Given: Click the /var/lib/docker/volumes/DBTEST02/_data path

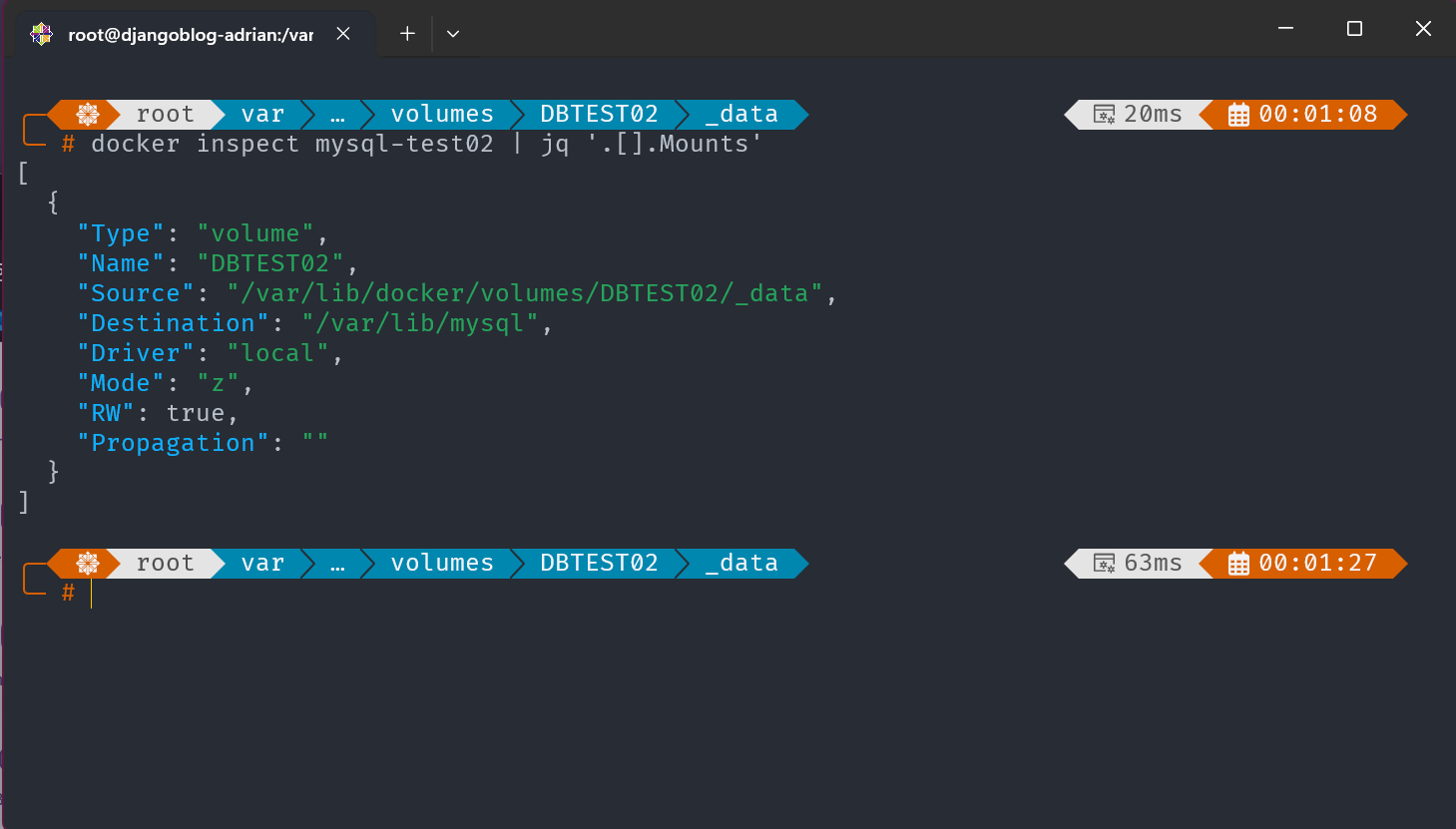Looking at the screenshot, I should point(525,293).
